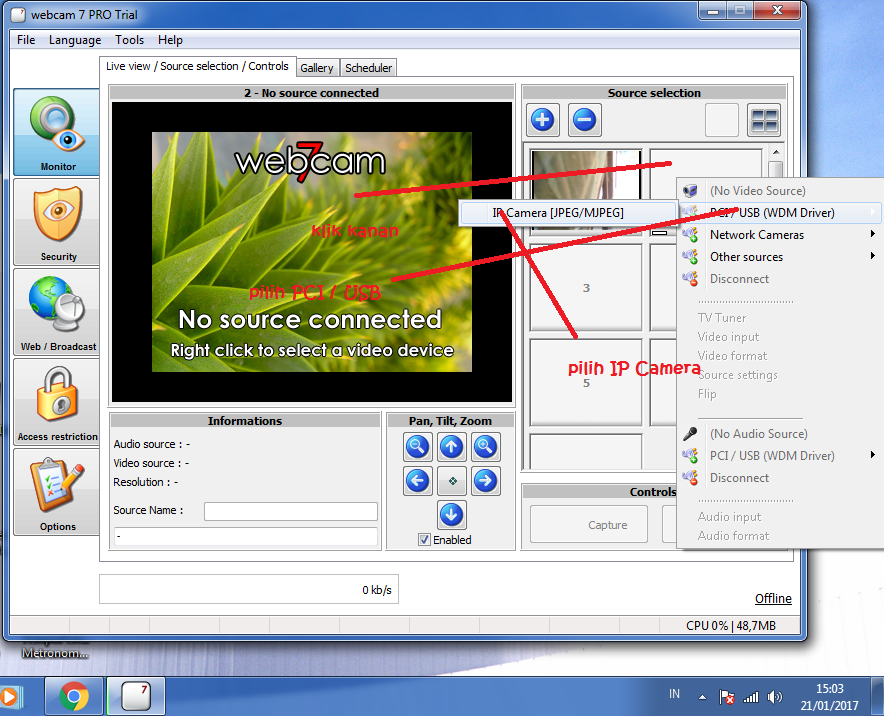Screen dimensions: 884x718
Task: Expand video PCI / USB (WDM Driver) submenu
Action: click(x=780, y=212)
